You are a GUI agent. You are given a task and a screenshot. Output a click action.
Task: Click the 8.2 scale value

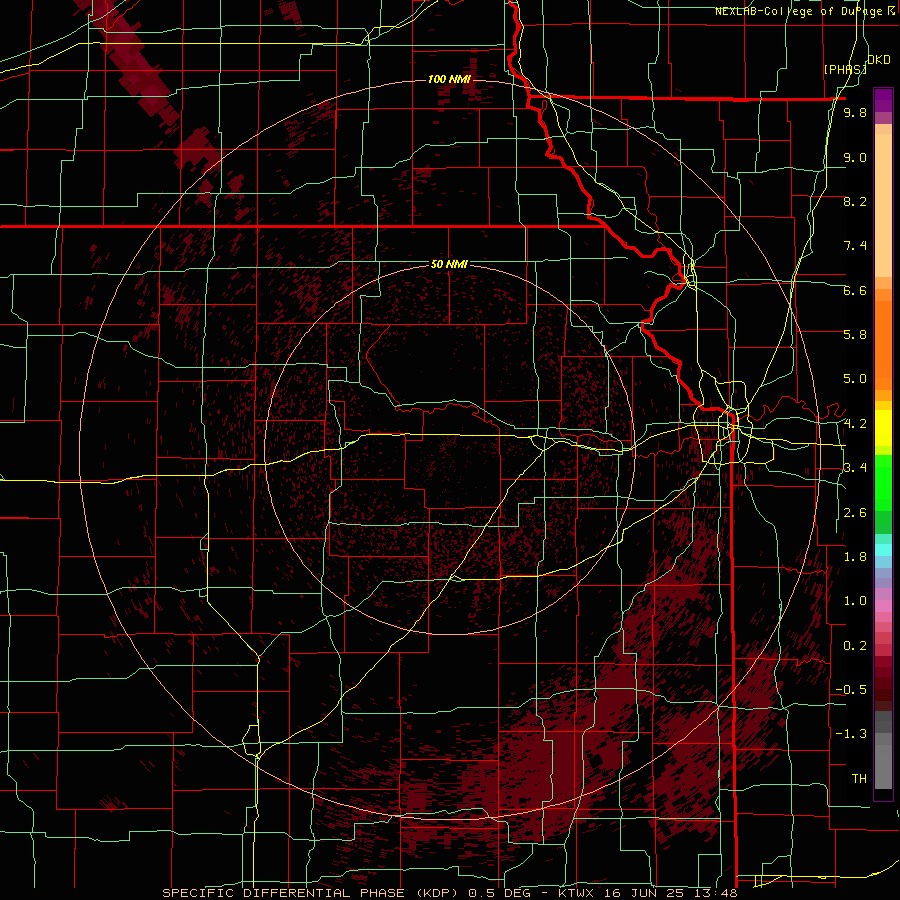[855, 202]
